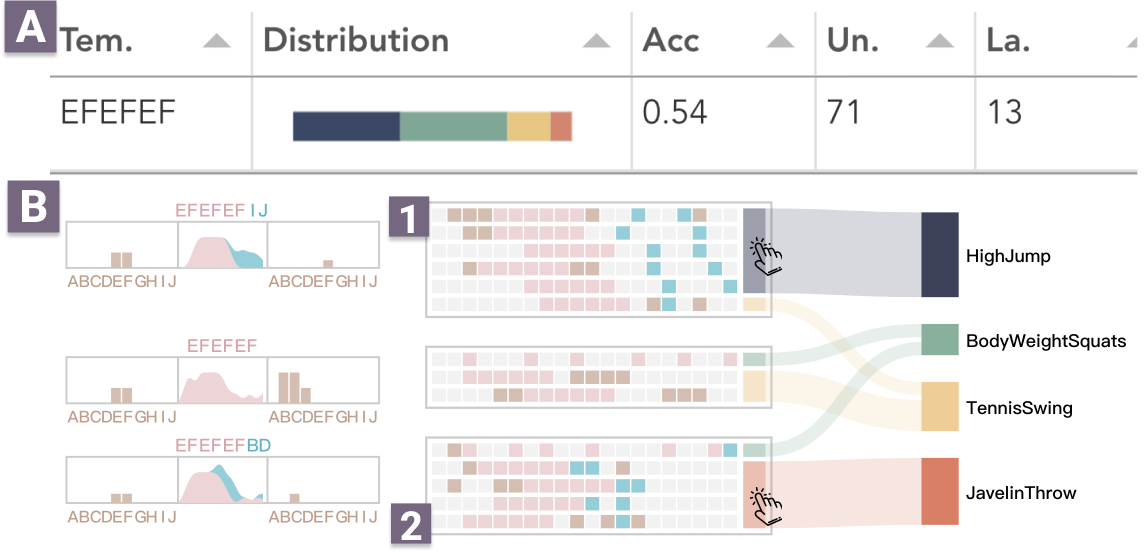
Task: Select the middle EFEFEF pattern chart
Action: point(223,380)
